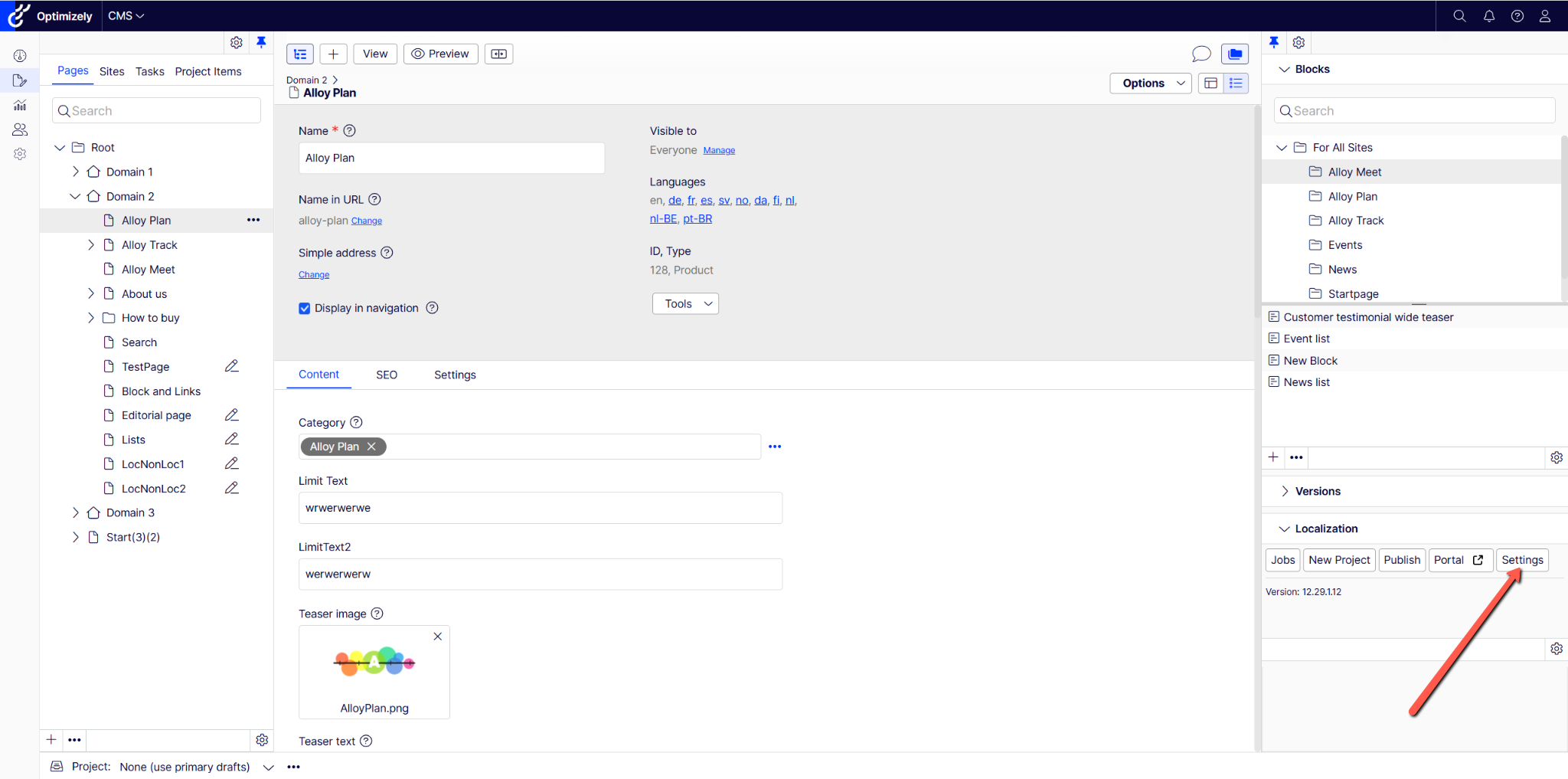Click the Name input field
The image size is (1568, 779).
(x=452, y=158)
